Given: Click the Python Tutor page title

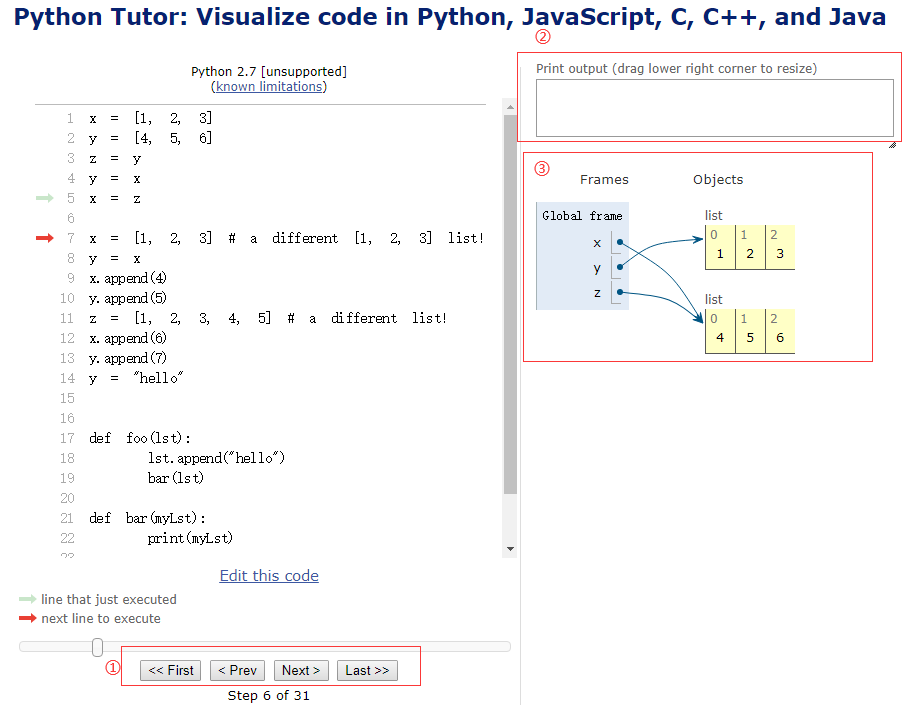Looking at the screenshot, I should point(450,17).
